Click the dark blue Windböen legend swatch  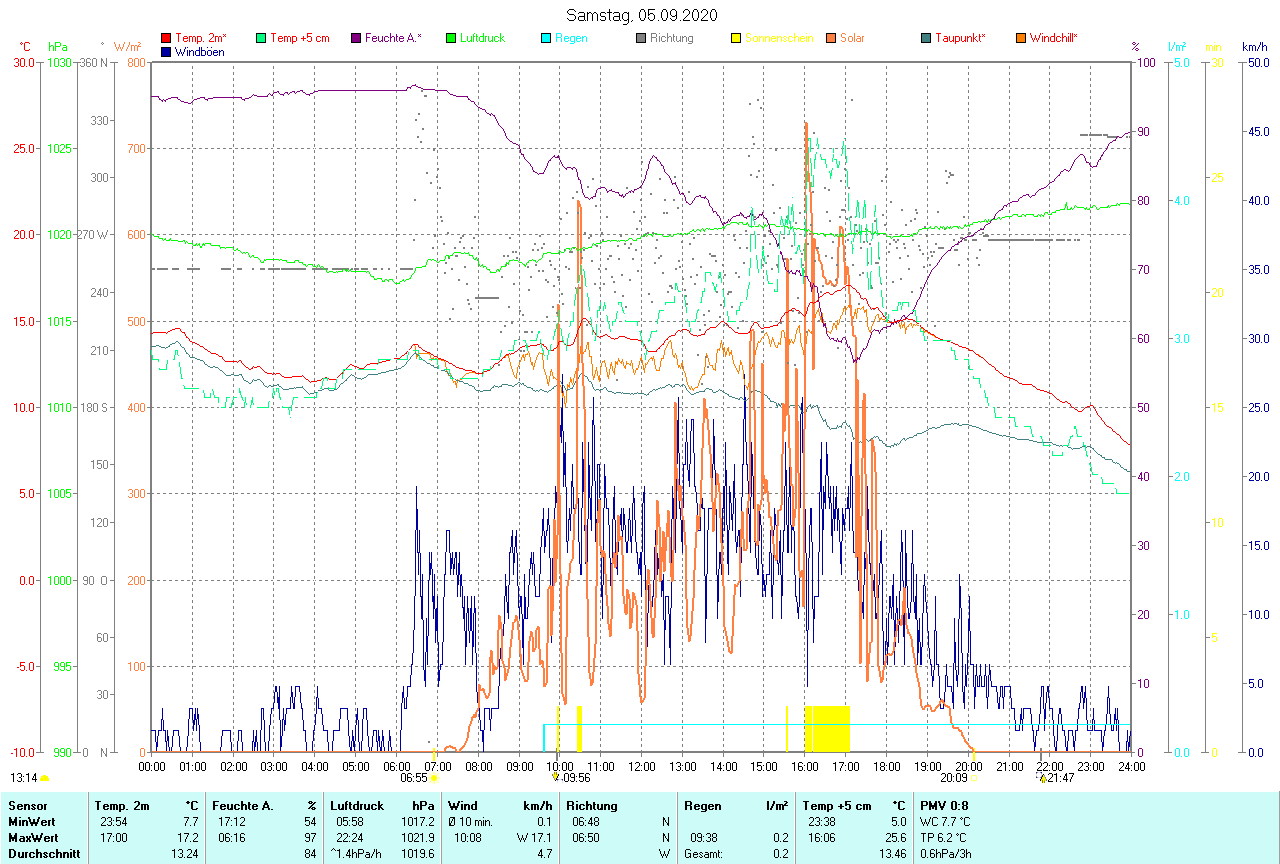[166, 52]
